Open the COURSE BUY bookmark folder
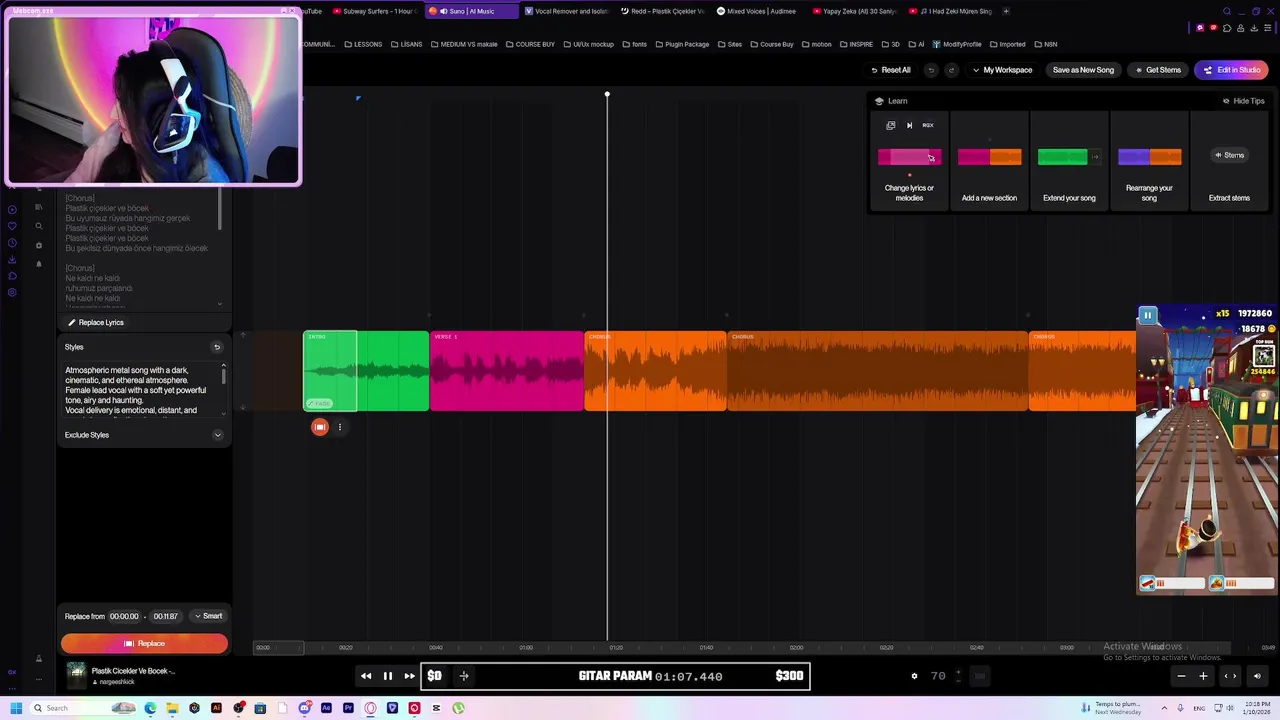Screen dimensions: 1280x720 tap(531, 44)
